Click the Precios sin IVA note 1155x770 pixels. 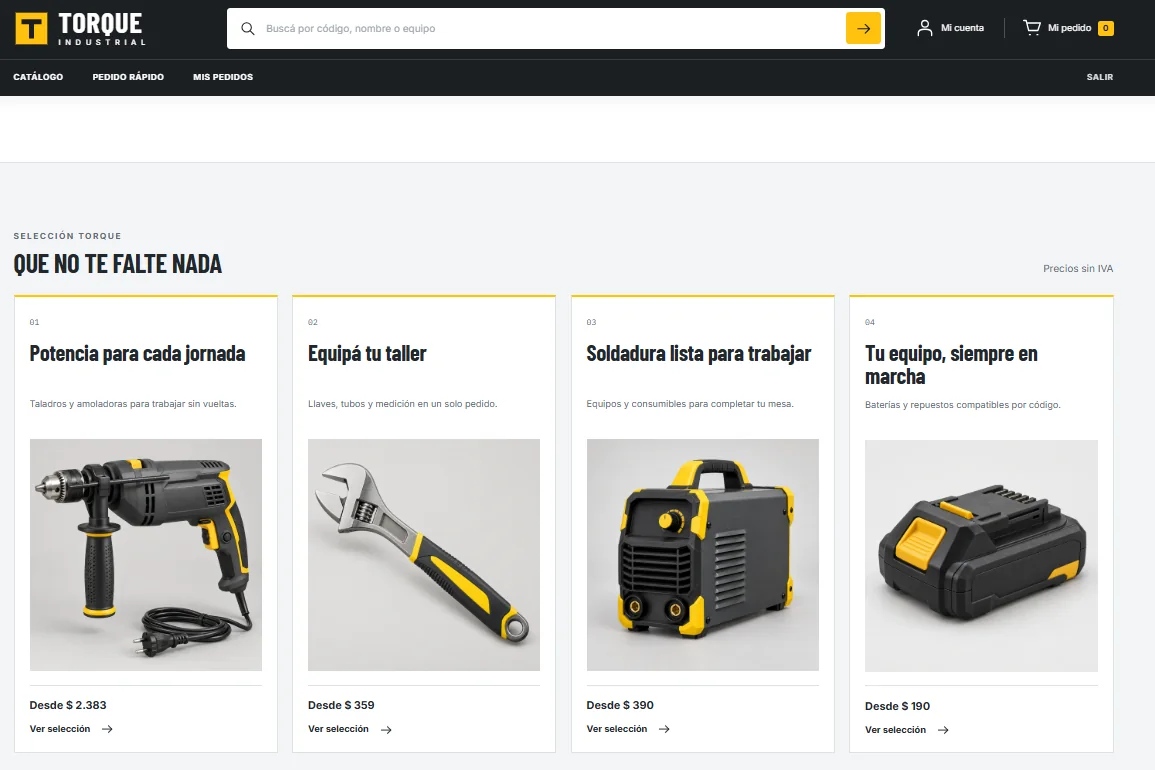[x=1078, y=268]
